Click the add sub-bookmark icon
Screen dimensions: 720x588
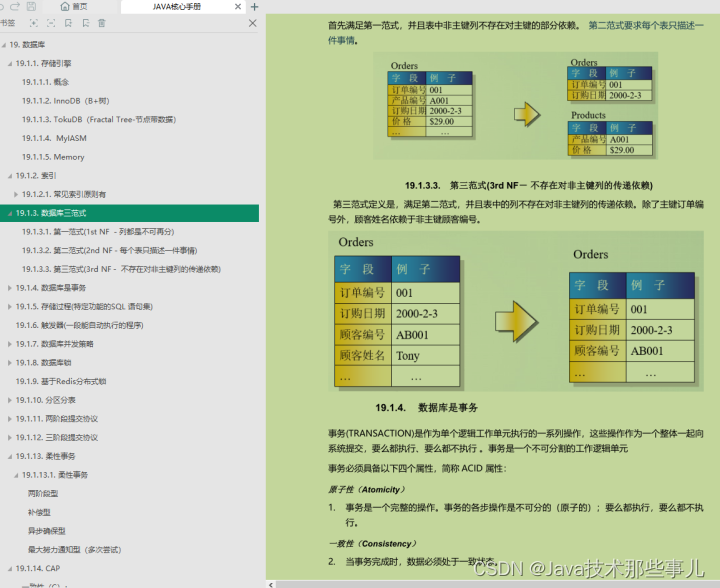pos(85,23)
